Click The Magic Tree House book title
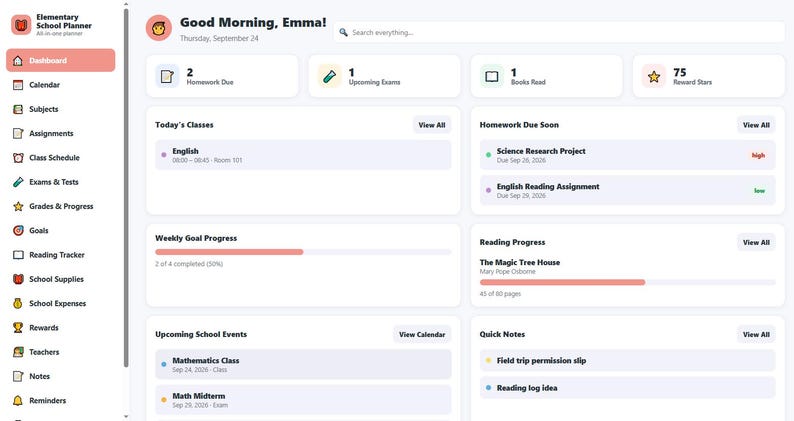This screenshot has width=794, height=421. tap(520, 262)
